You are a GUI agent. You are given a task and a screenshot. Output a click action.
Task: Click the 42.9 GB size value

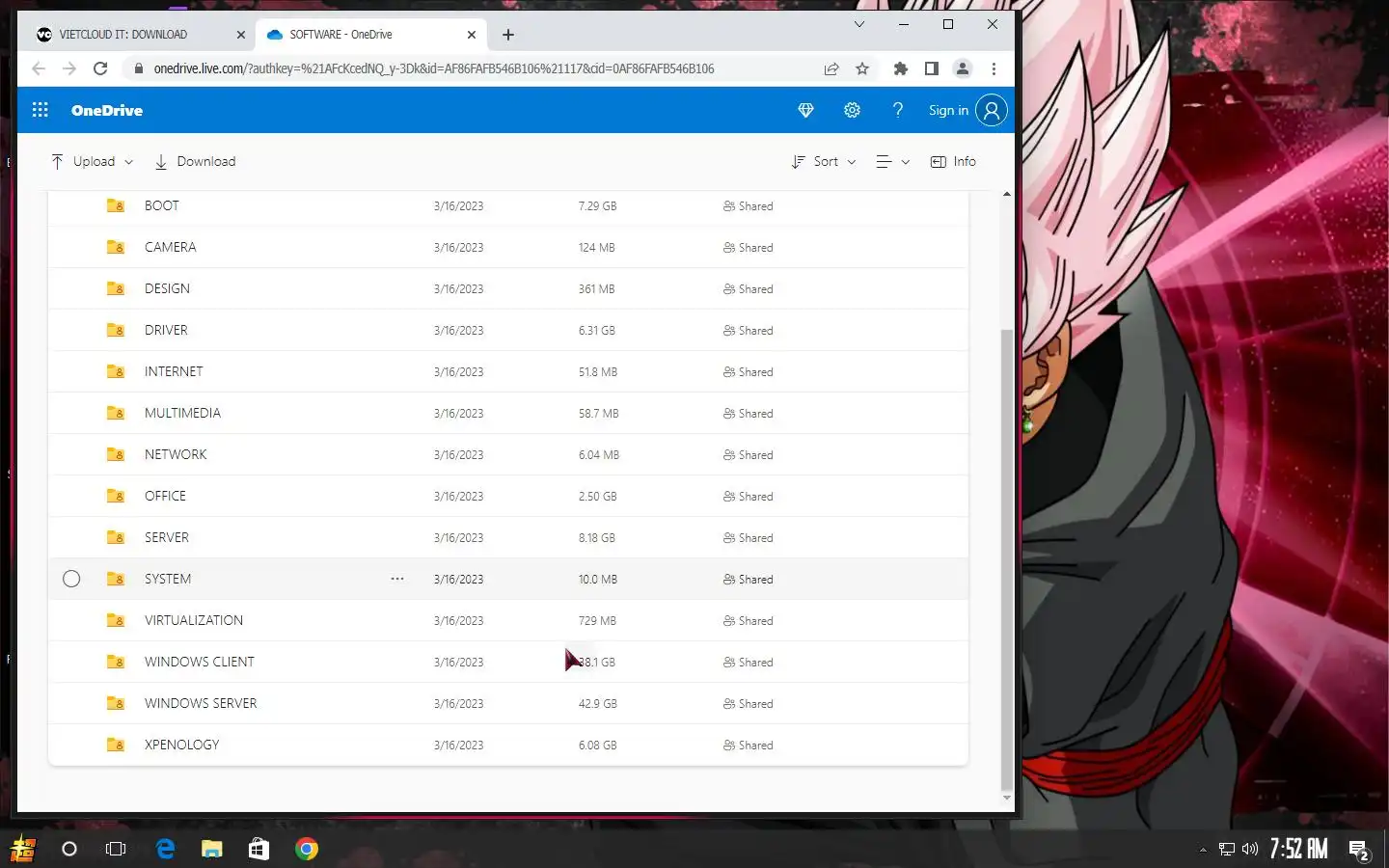[598, 704]
